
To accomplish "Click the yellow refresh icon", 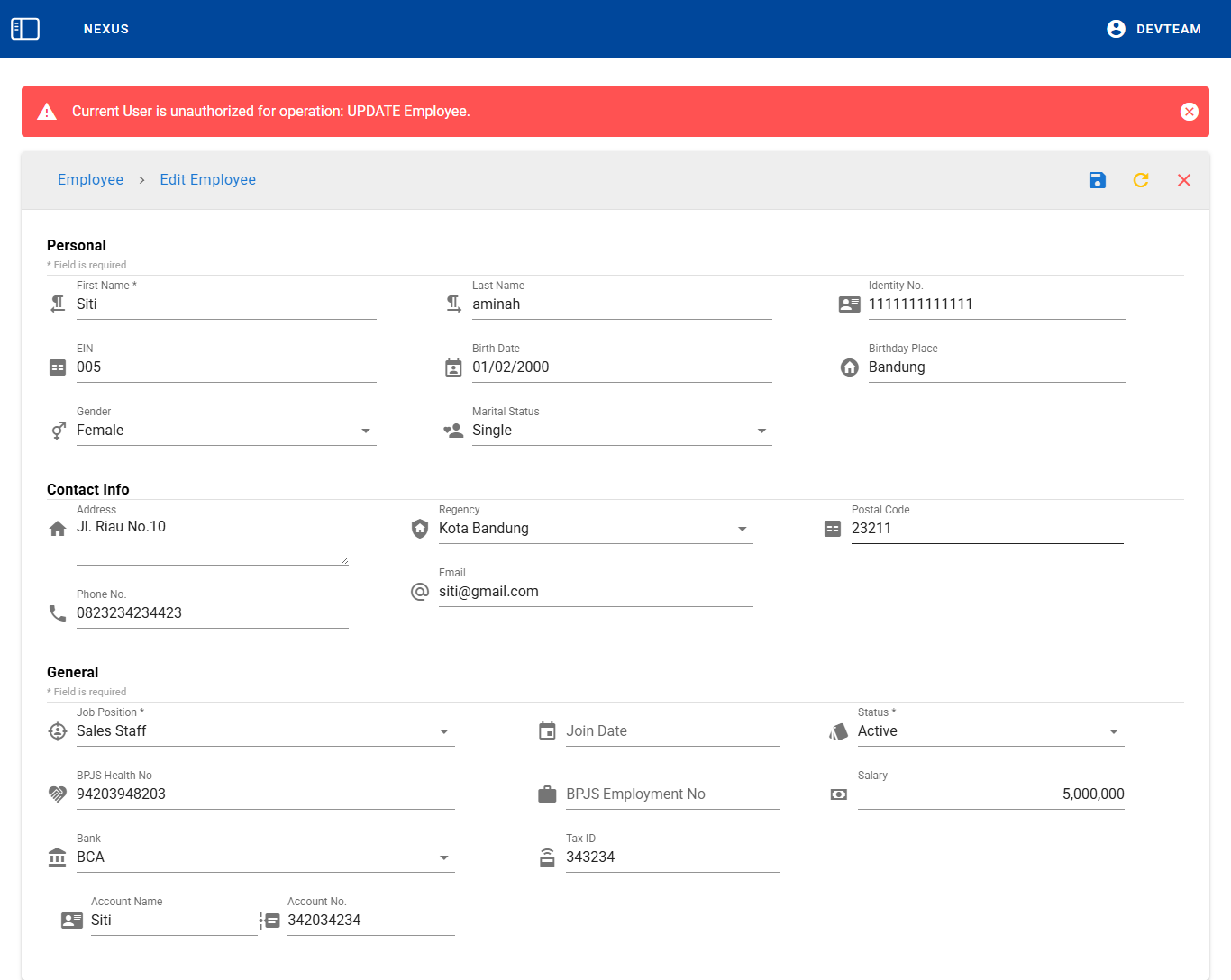I will (1140, 180).
